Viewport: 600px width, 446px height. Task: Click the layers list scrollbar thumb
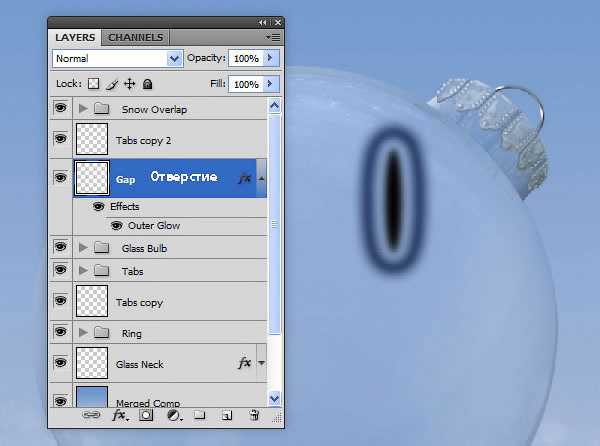tap(275, 224)
